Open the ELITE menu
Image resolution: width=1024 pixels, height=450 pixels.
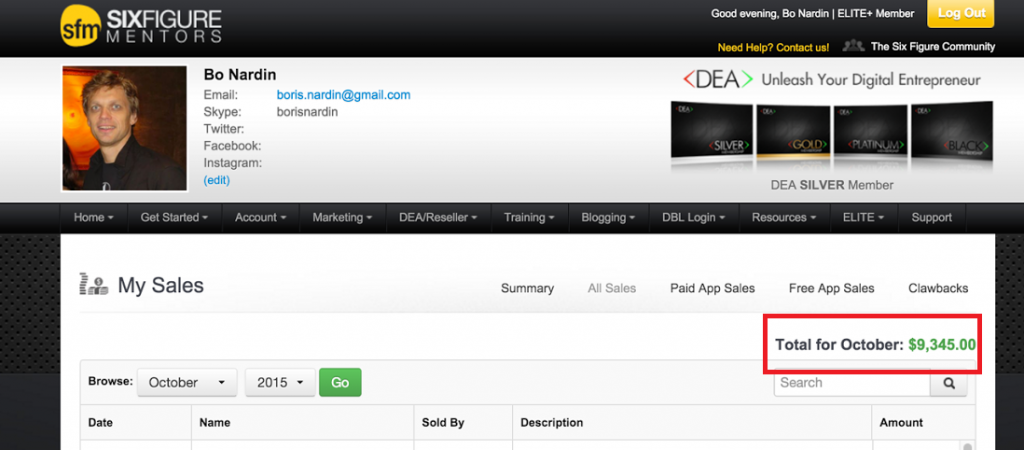click(x=863, y=217)
